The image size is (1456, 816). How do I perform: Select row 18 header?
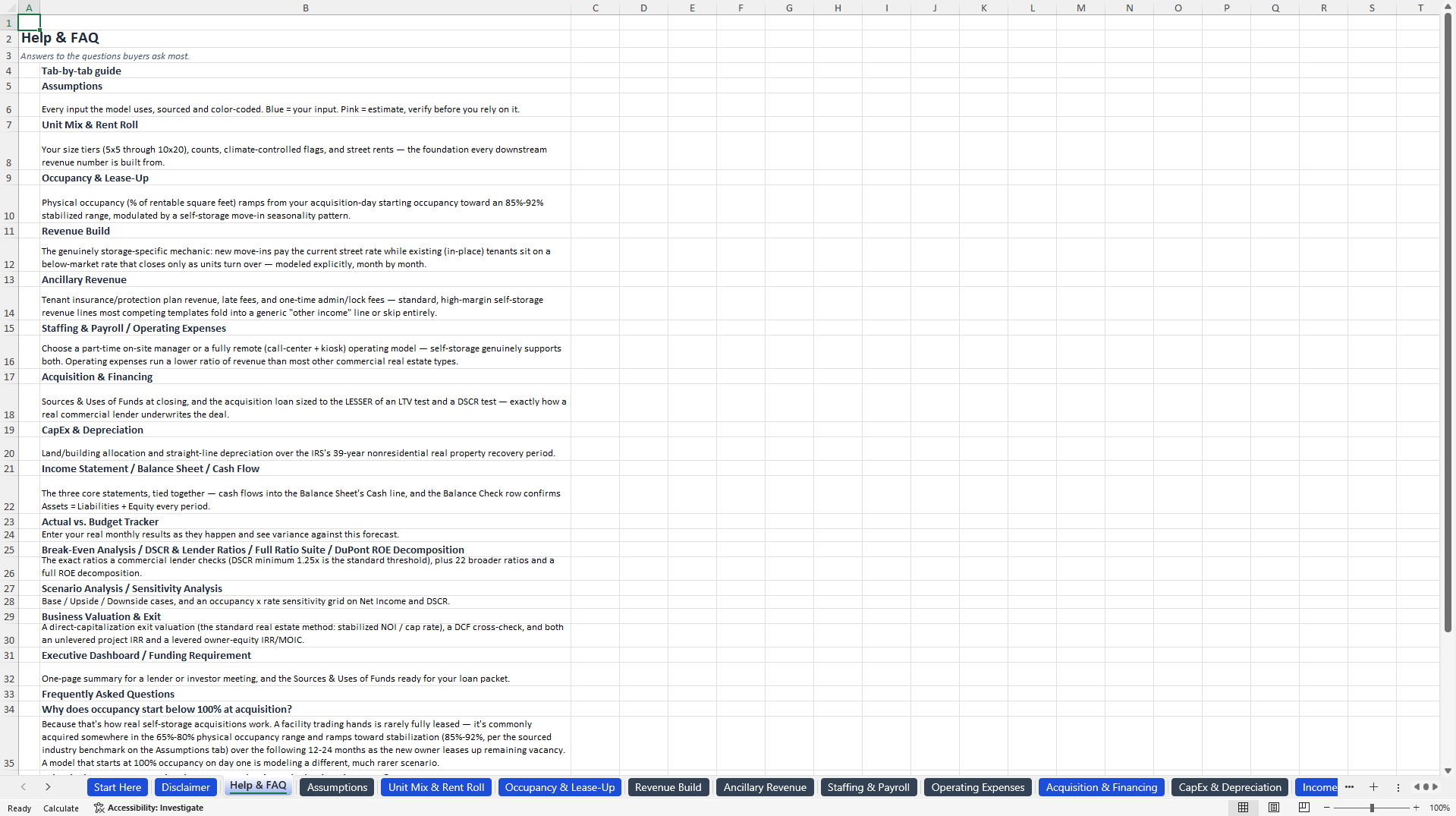(9, 403)
